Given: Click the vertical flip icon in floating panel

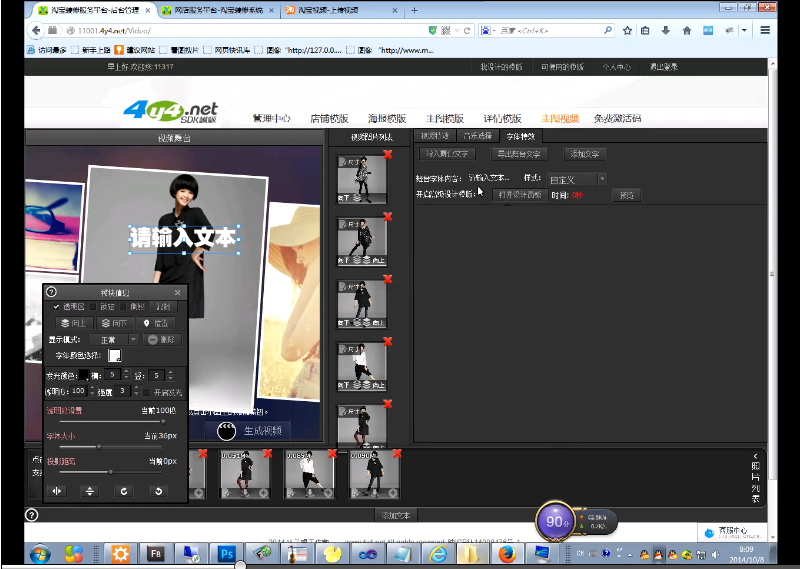Looking at the screenshot, I should (90, 490).
